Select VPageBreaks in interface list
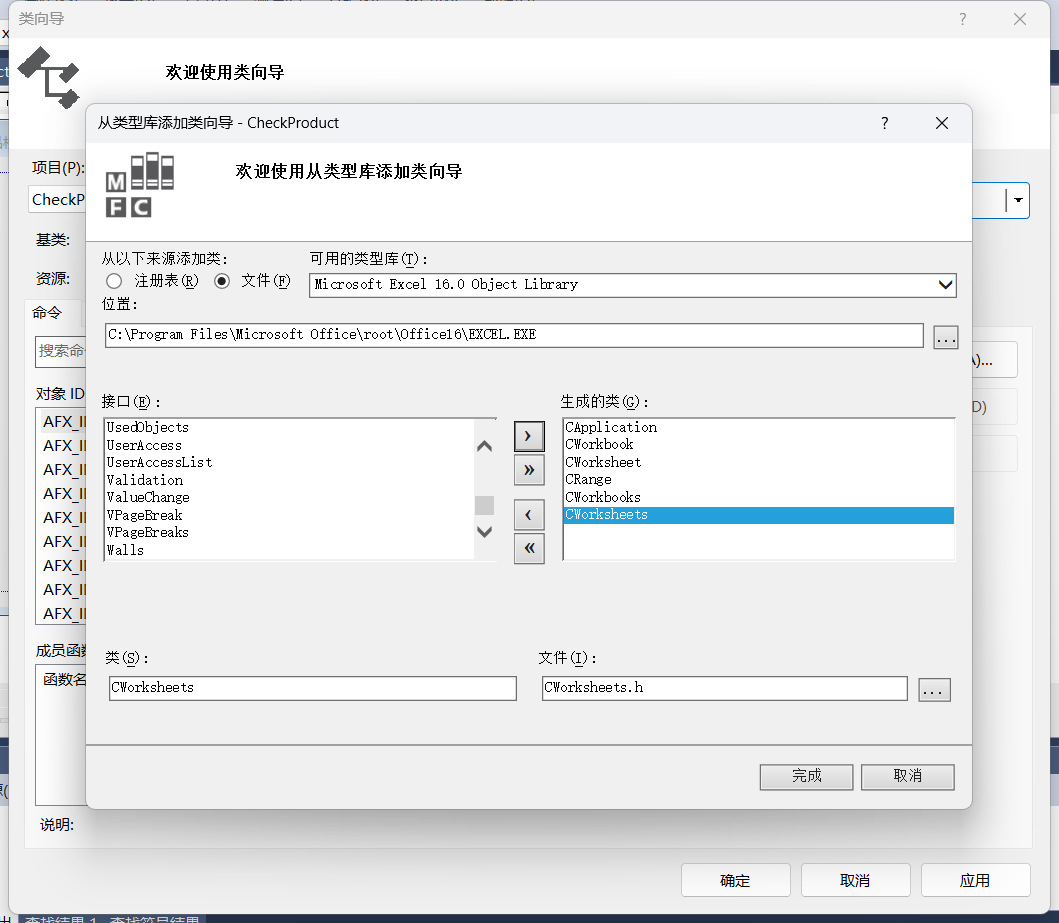 (x=290, y=533)
